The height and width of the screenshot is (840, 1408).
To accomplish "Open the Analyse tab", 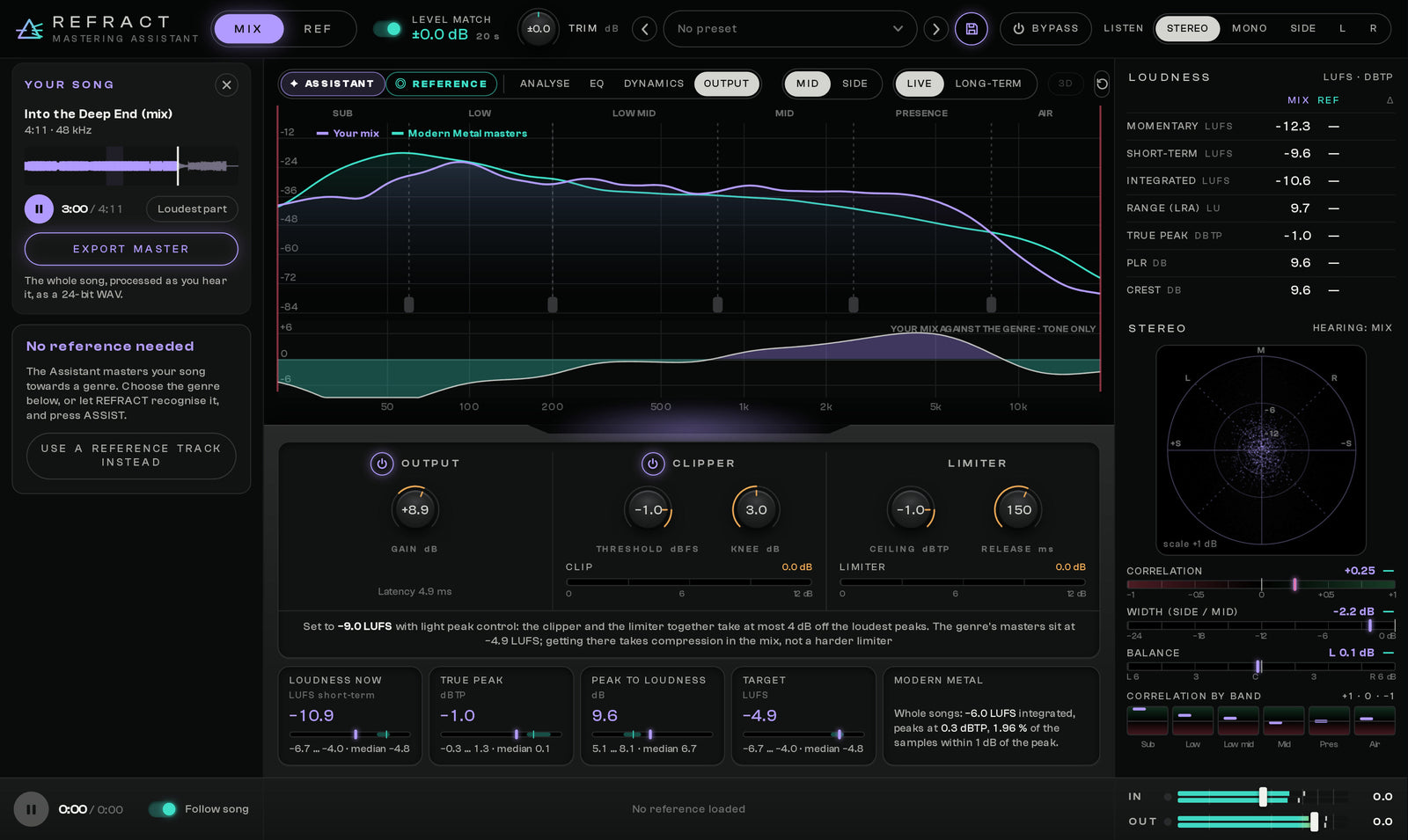I will pyautogui.click(x=545, y=84).
